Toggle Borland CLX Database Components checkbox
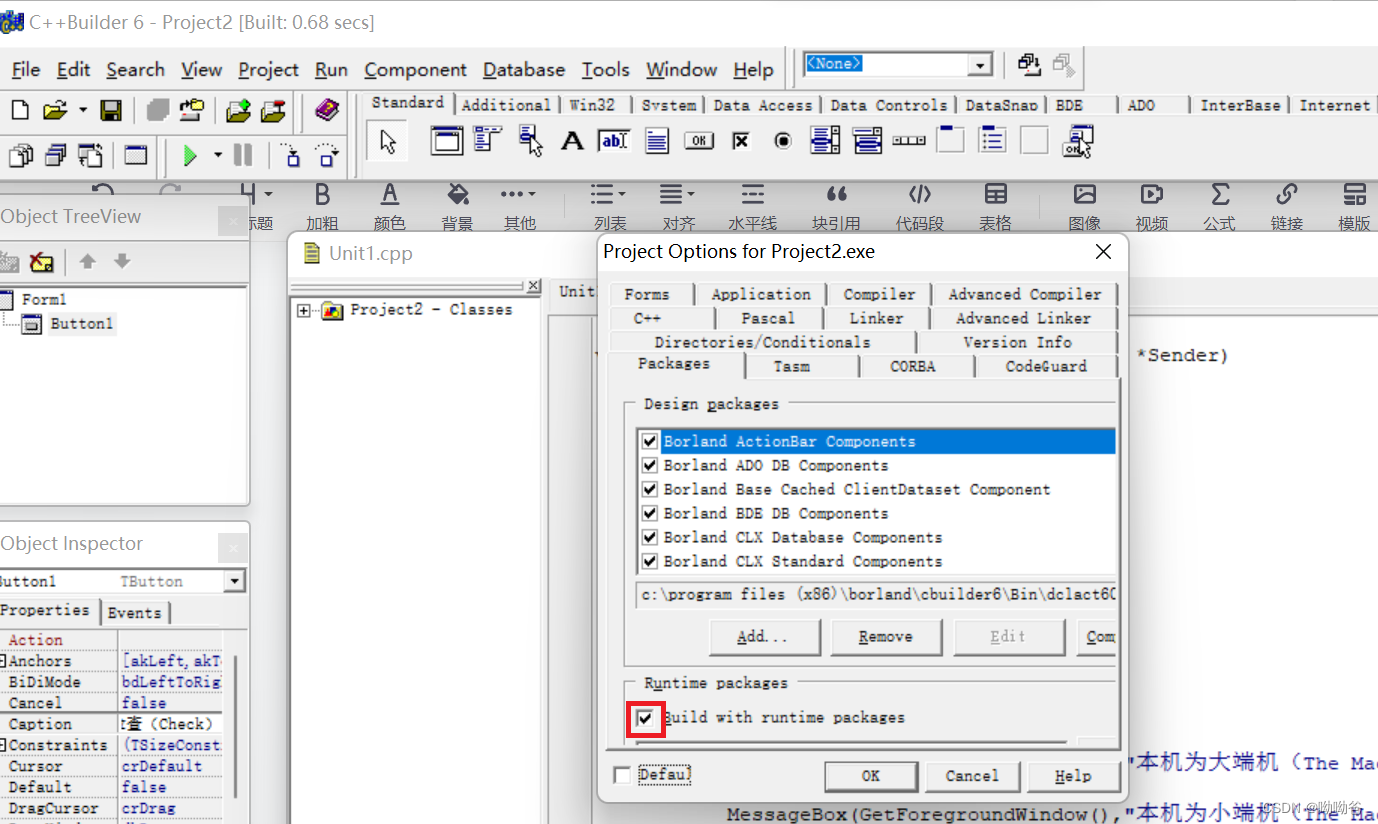This screenshot has height=824, width=1378. pos(650,537)
